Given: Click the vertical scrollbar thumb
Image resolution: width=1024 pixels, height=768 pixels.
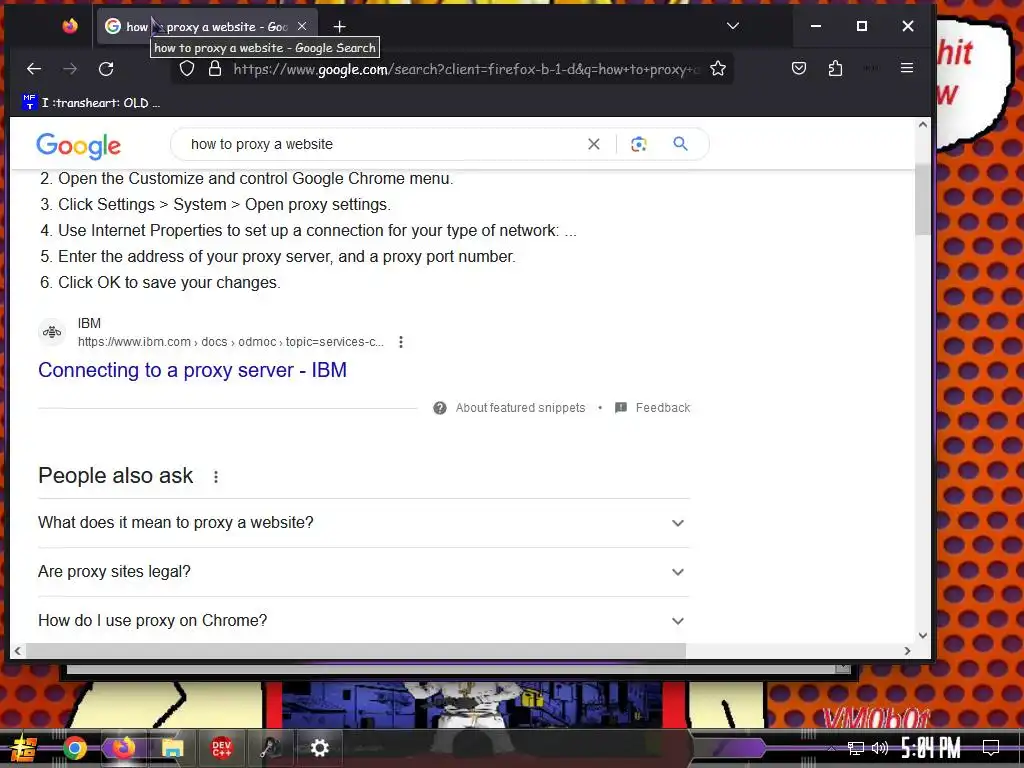Looking at the screenshot, I should pyautogui.click(x=922, y=200).
